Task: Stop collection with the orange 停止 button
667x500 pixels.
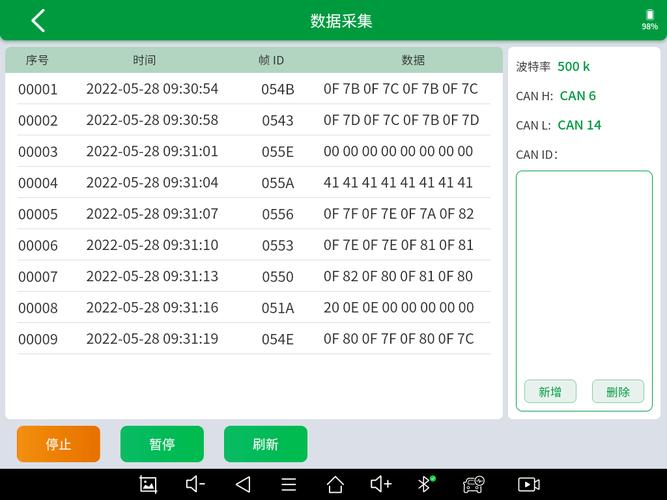Action: tap(59, 444)
